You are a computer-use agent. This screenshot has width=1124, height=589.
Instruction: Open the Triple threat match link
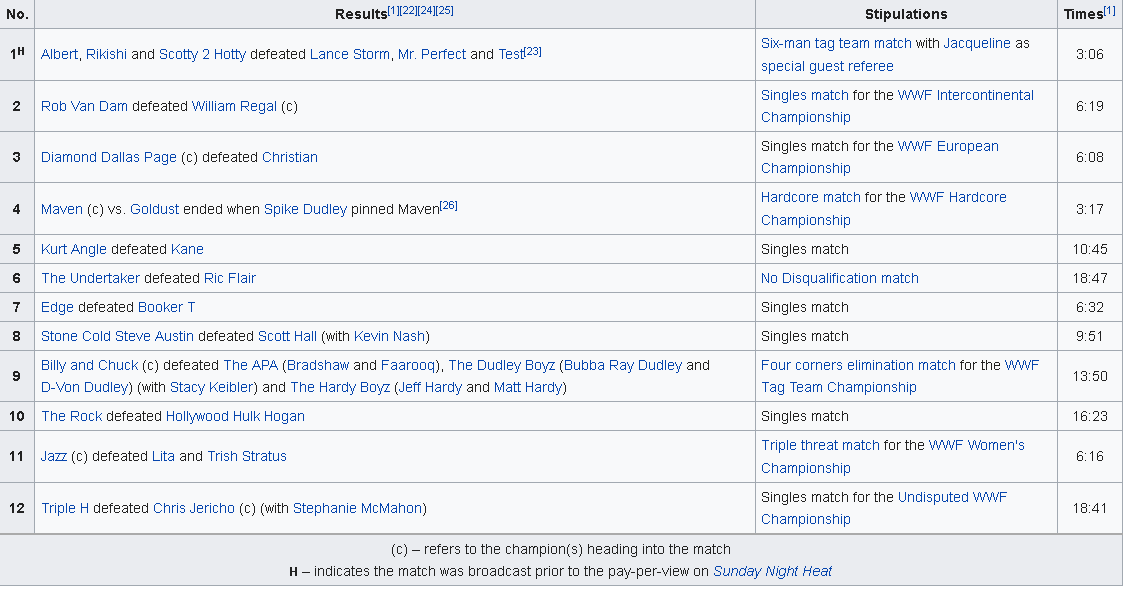820,446
